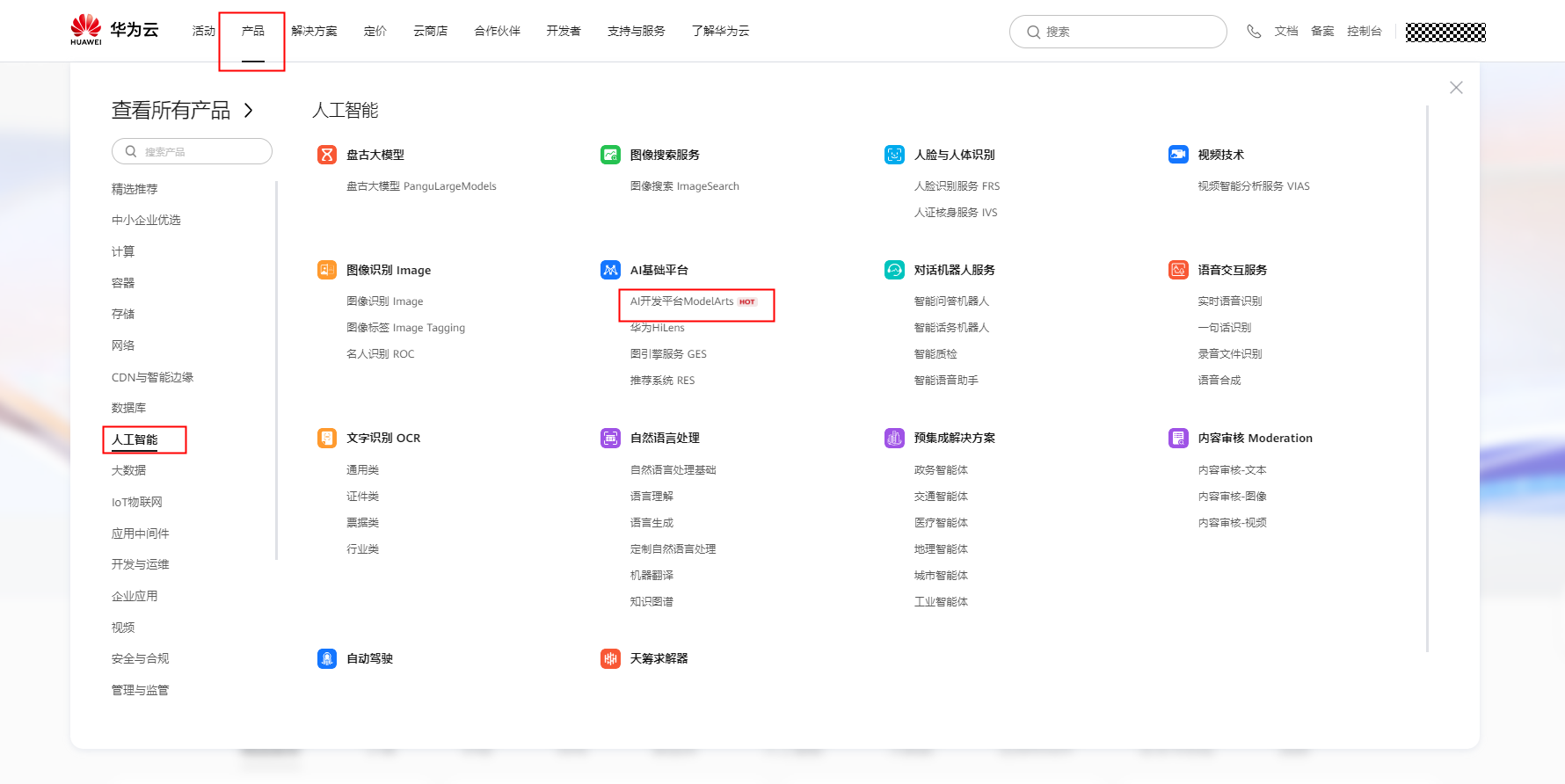This screenshot has width=1565, height=784.
Task: Open the 开发者 menu item
Action: [564, 31]
